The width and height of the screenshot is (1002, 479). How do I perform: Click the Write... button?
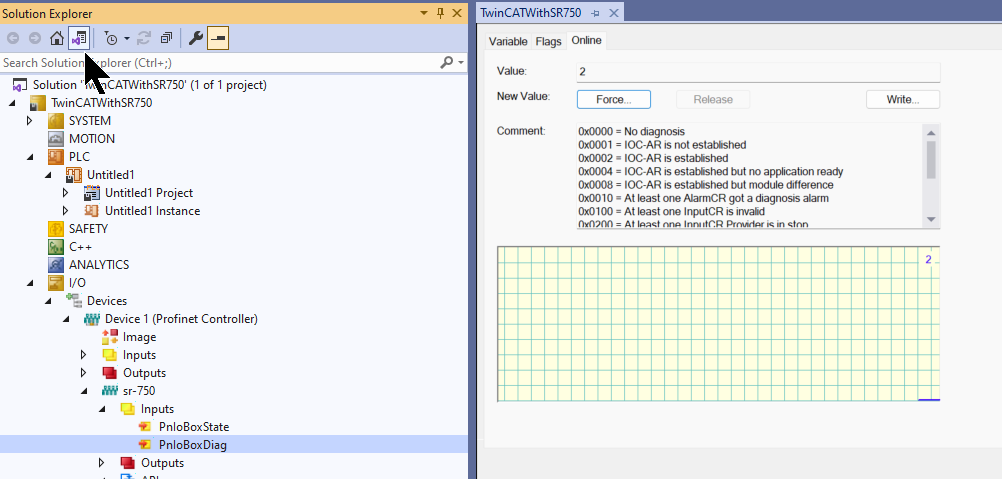[903, 99]
